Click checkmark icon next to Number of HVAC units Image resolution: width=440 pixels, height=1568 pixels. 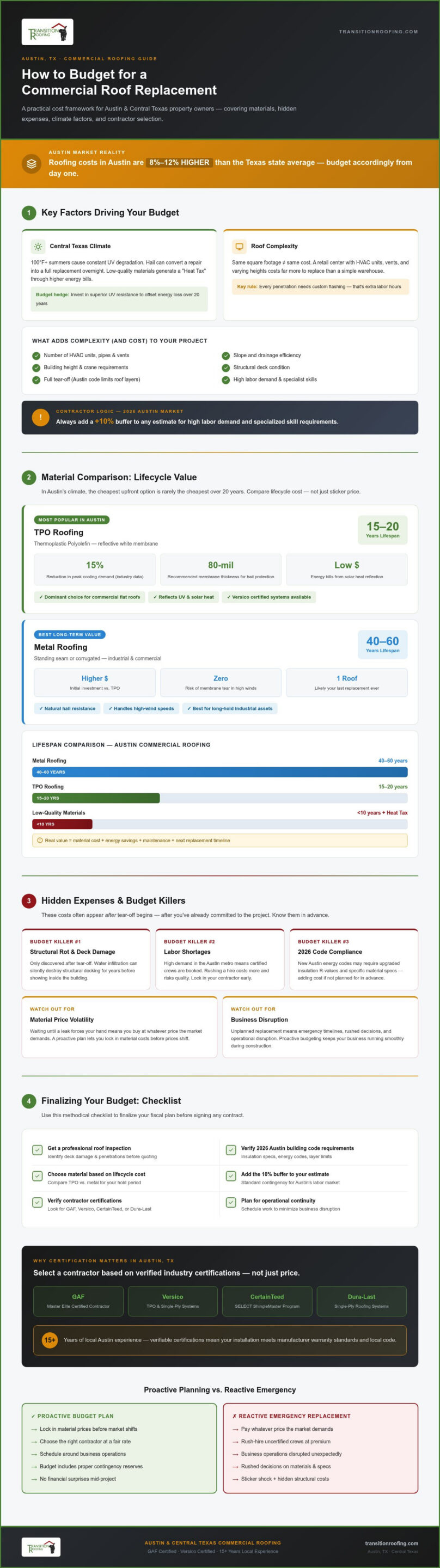coord(36,356)
